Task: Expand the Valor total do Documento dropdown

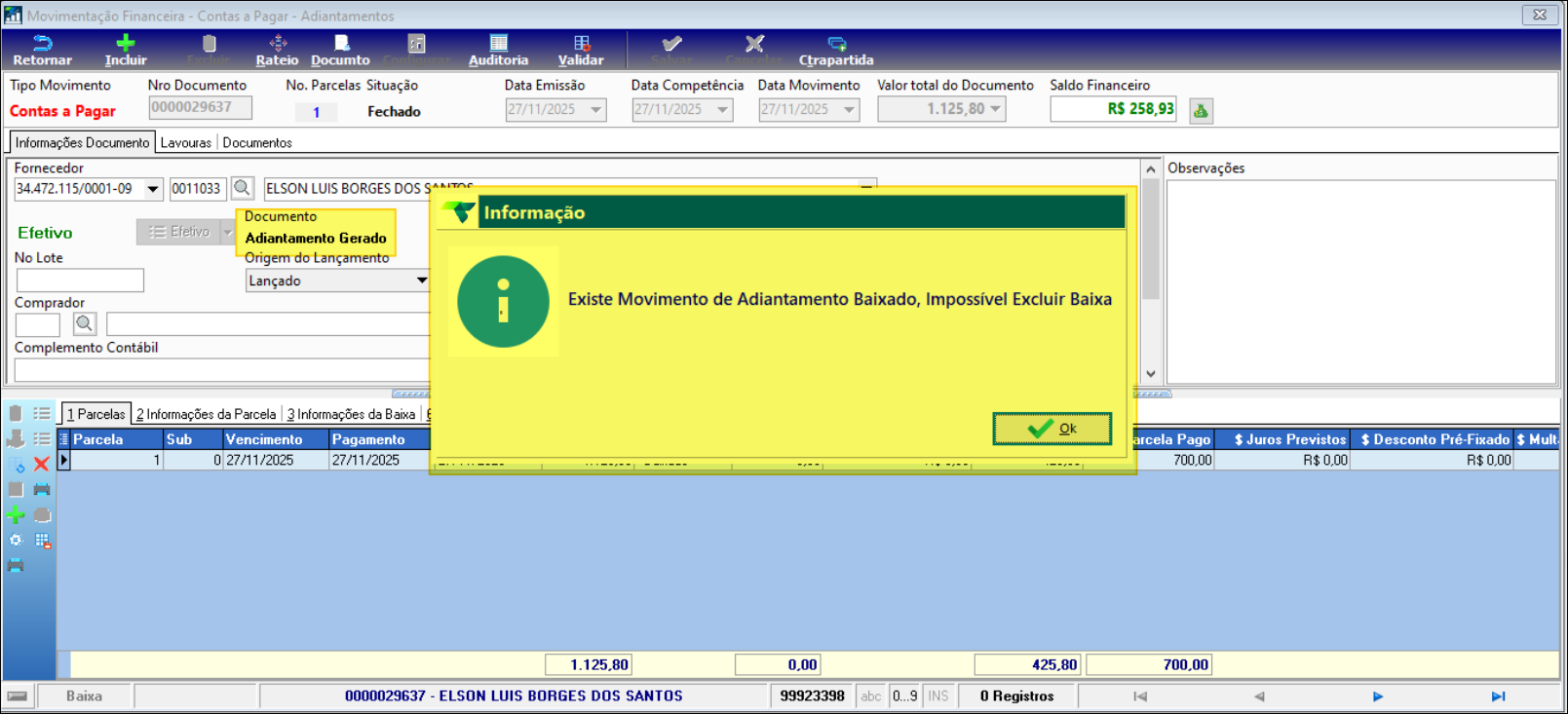Action: (996, 109)
